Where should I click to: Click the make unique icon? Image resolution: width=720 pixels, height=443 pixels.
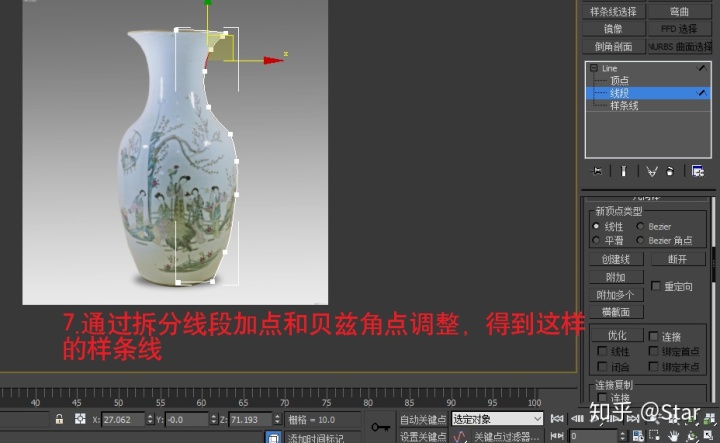click(x=652, y=171)
